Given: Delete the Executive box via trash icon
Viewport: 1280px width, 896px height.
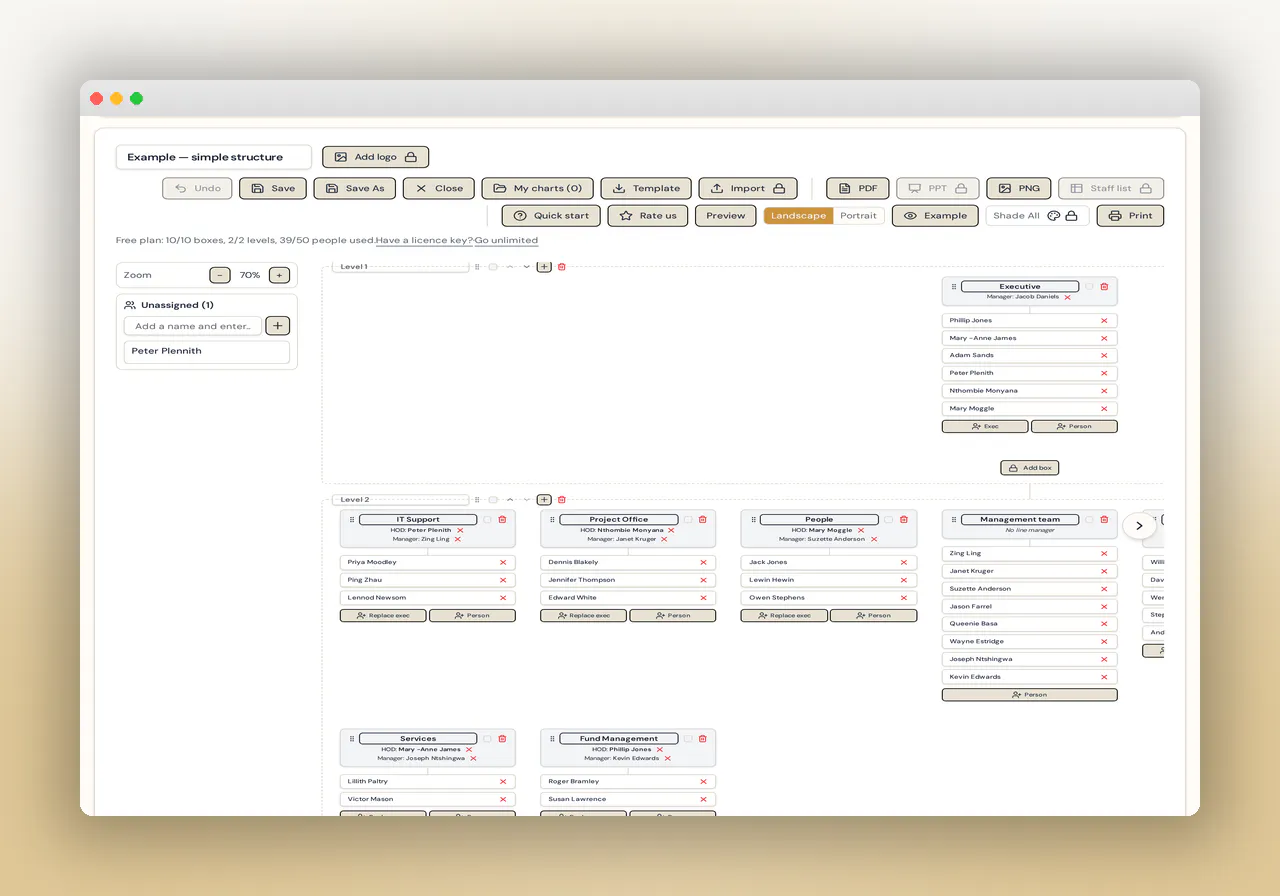Looking at the screenshot, I should pyautogui.click(x=1104, y=286).
